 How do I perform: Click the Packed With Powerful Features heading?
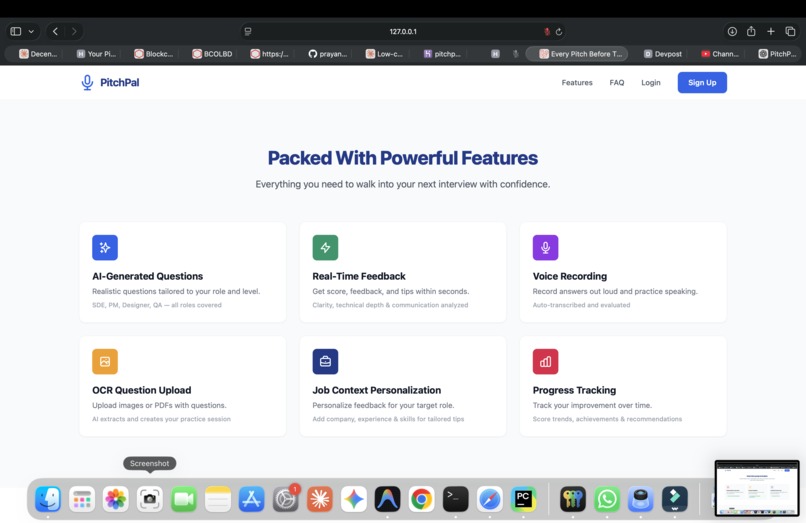[x=402, y=158]
